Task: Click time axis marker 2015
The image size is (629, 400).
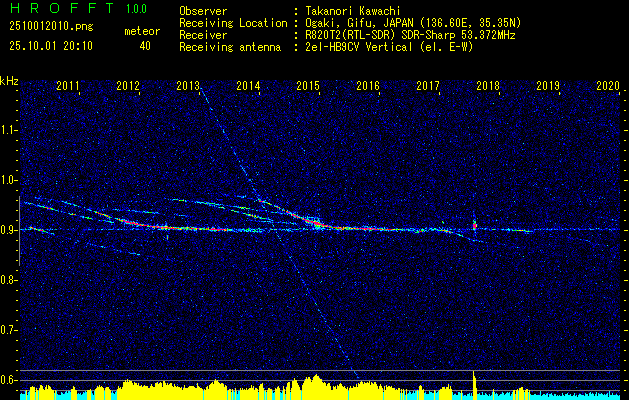Action: click(x=308, y=85)
